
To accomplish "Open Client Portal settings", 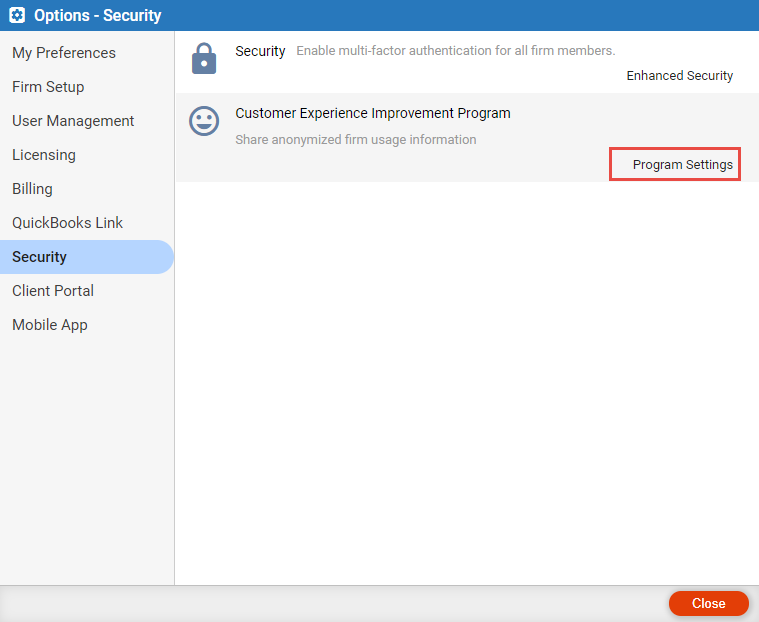I will tap(53, 291).
